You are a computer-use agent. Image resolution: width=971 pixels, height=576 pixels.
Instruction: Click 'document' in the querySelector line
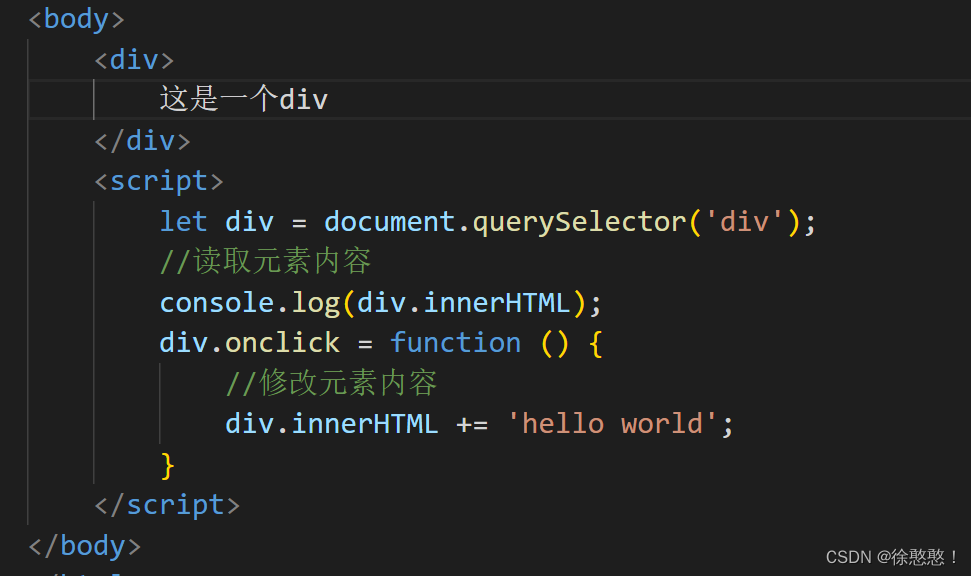point(390,222)
